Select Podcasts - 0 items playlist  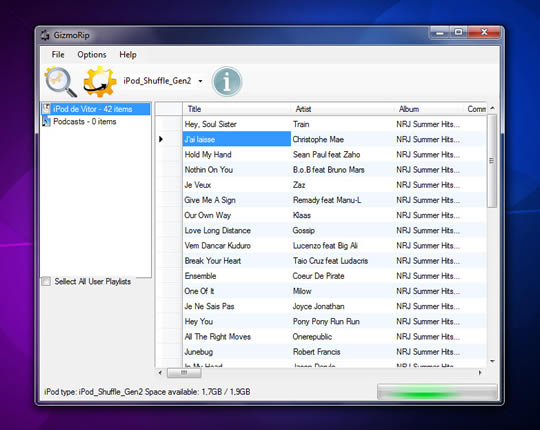coord(84,122)
